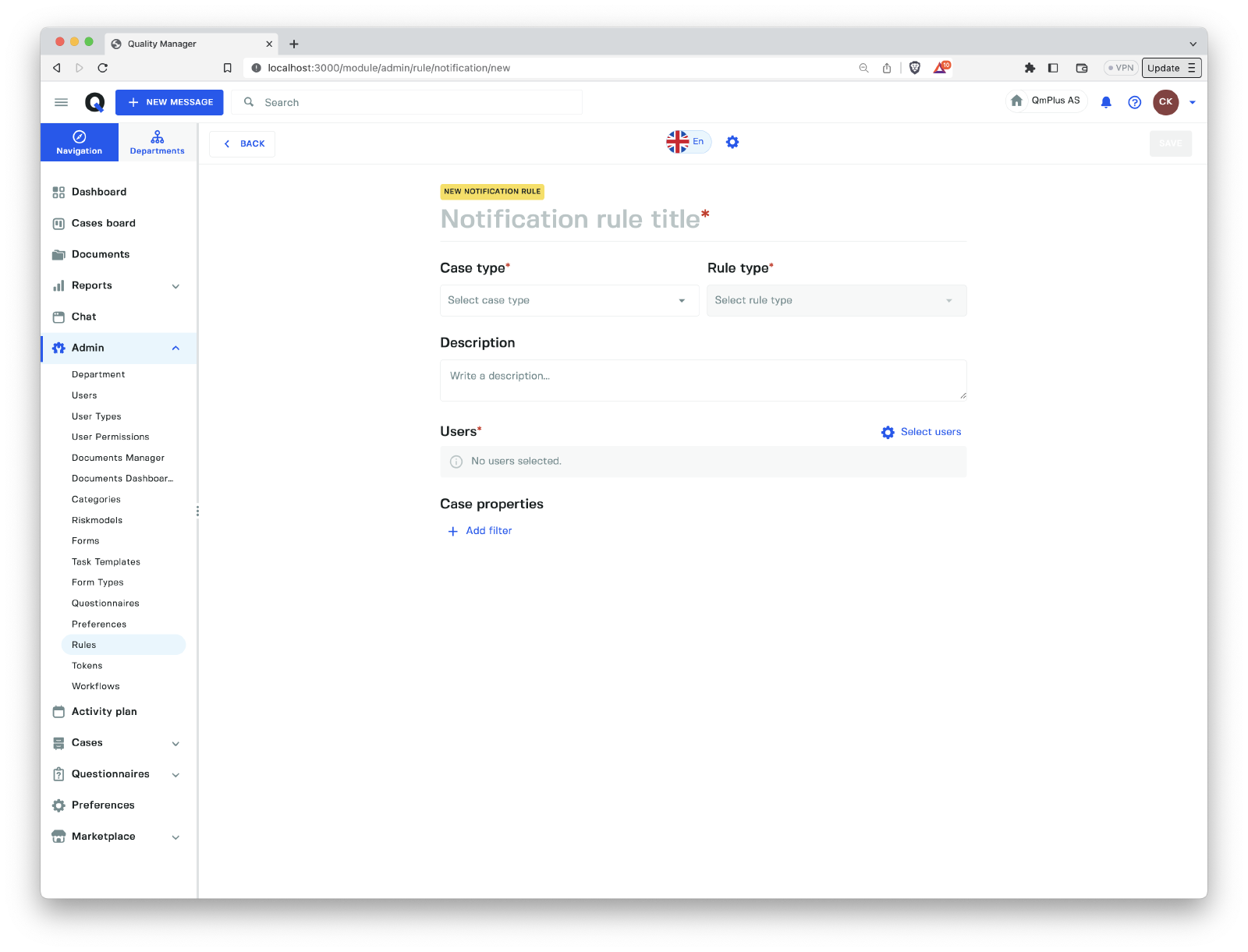Toggle the English language switch
Image resolution: width=1248 pixels, height=952 pixels.
(688, 142)
